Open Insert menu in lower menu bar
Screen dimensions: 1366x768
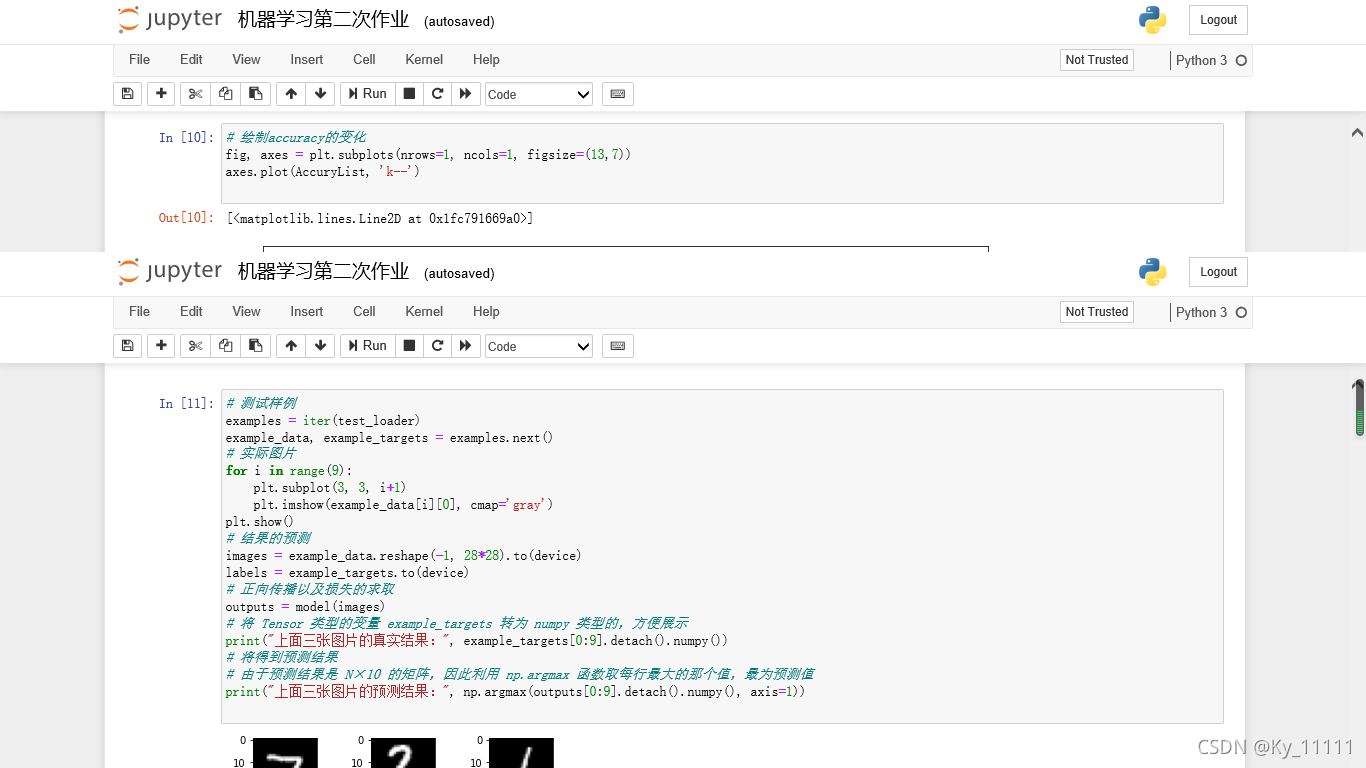tap(307, 312)
